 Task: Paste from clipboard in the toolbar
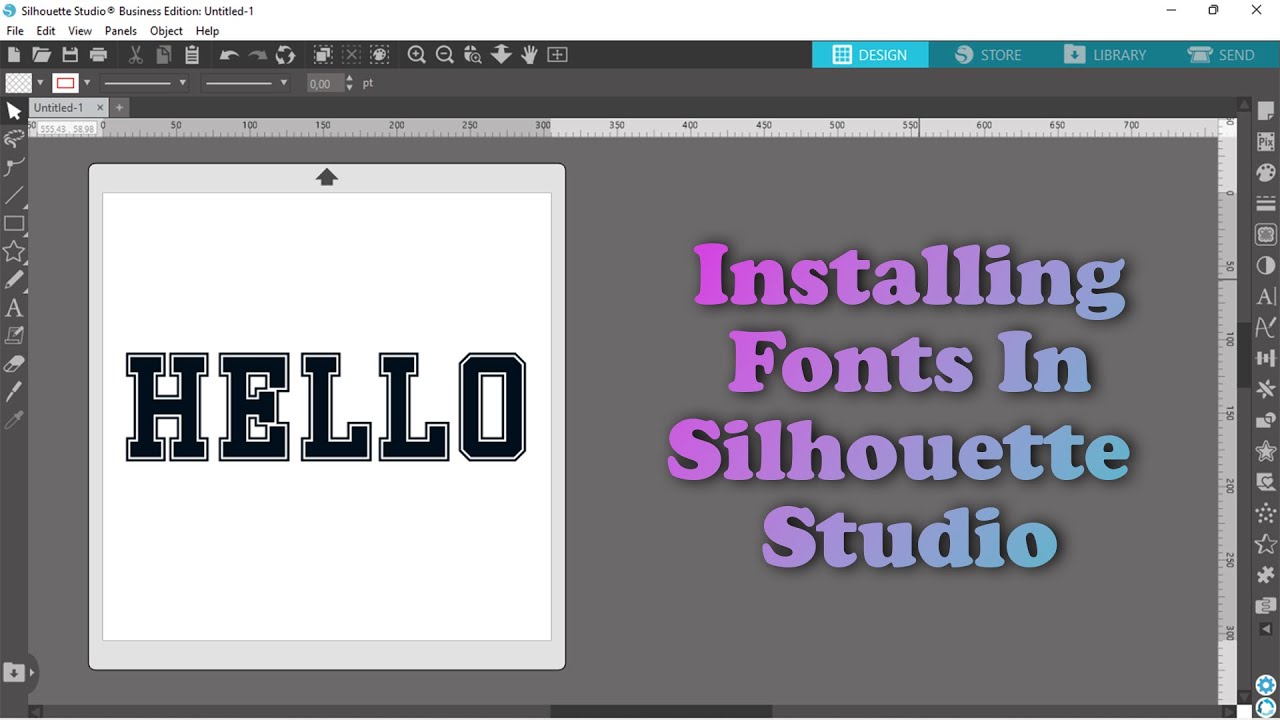(192, 55)
